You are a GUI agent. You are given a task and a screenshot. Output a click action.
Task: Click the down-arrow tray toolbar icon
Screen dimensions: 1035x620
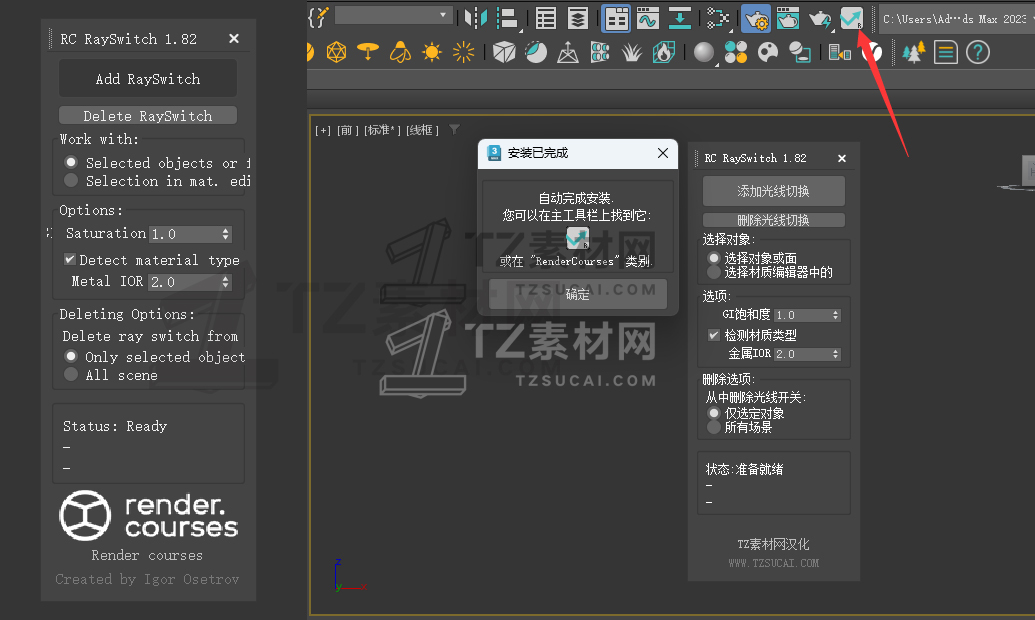click(679, 18)
